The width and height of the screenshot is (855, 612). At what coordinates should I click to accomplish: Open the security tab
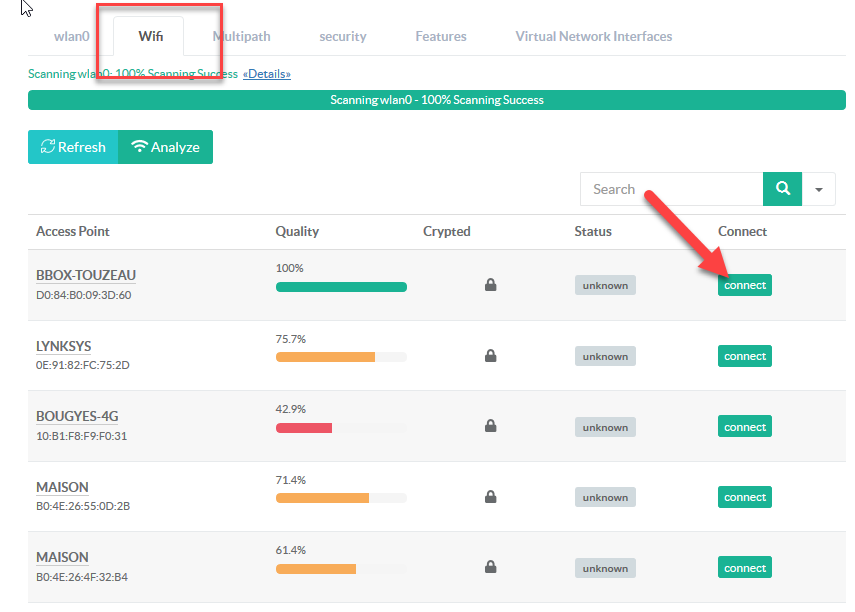pyautogui.click(x=343, y=36)
